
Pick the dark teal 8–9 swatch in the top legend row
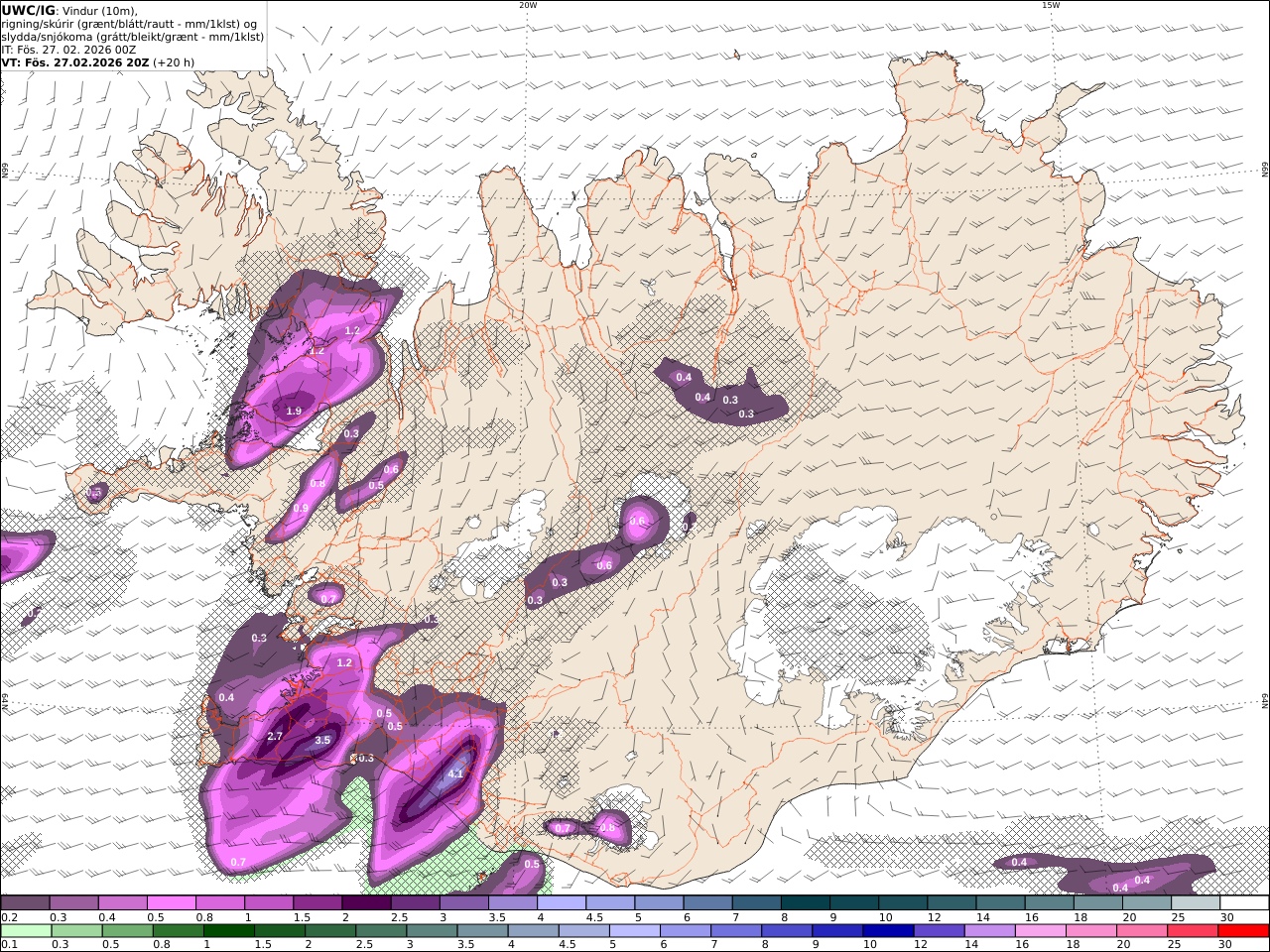806,902
